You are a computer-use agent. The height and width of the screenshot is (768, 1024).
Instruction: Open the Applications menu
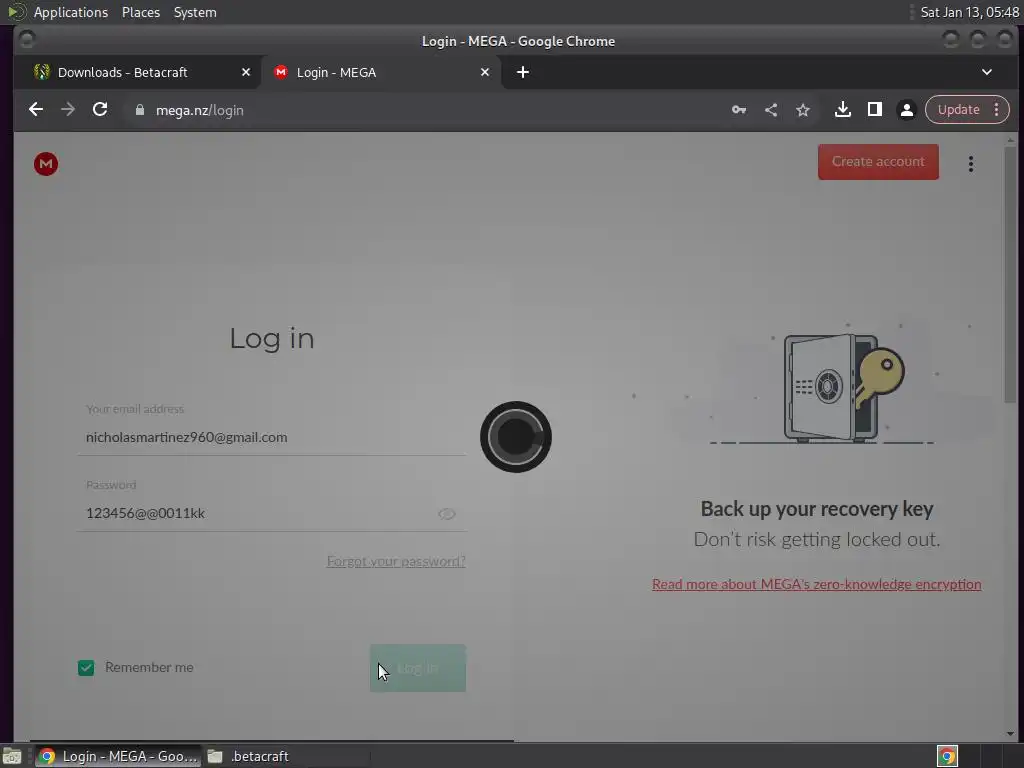pos(71,12)
